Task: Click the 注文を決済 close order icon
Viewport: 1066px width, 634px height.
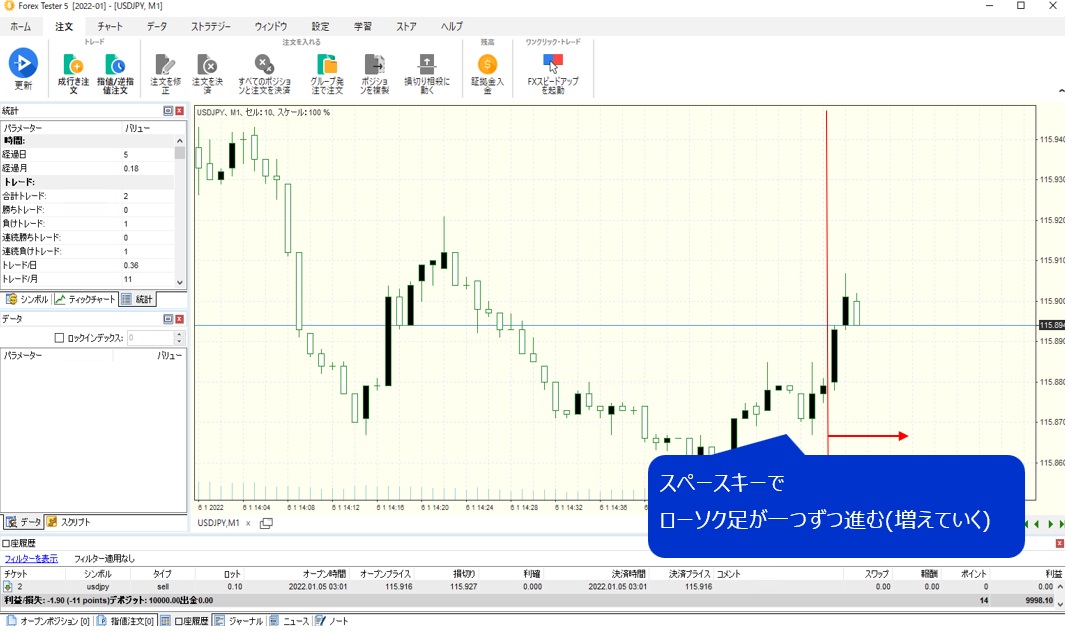Action: [x=207, y=67]
